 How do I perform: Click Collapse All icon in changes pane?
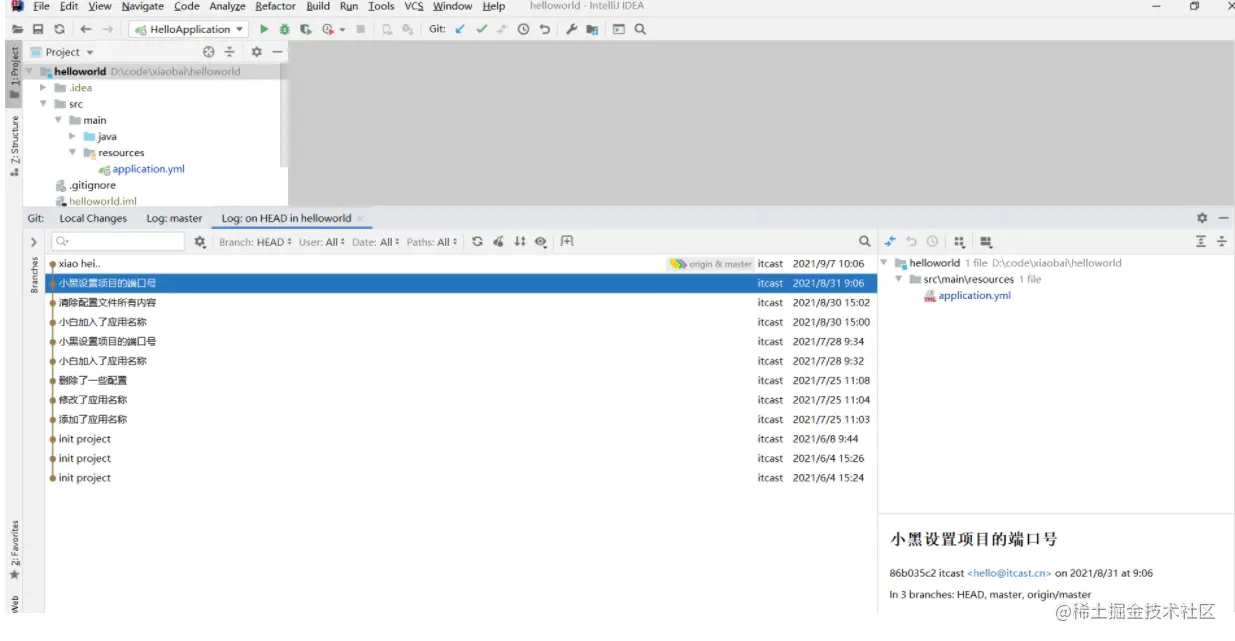click(x=1222, y=242)
